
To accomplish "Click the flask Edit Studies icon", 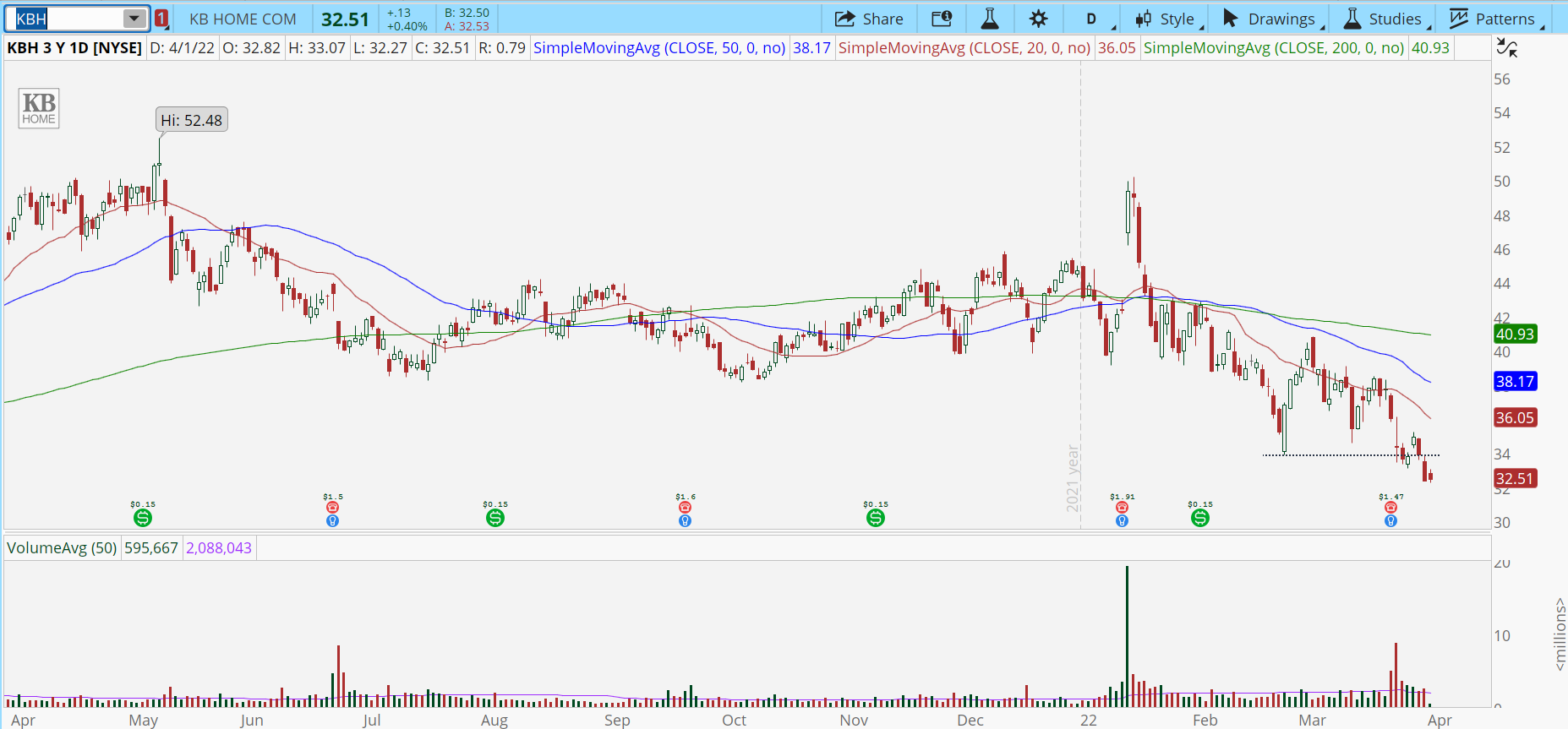I will 990,19.
